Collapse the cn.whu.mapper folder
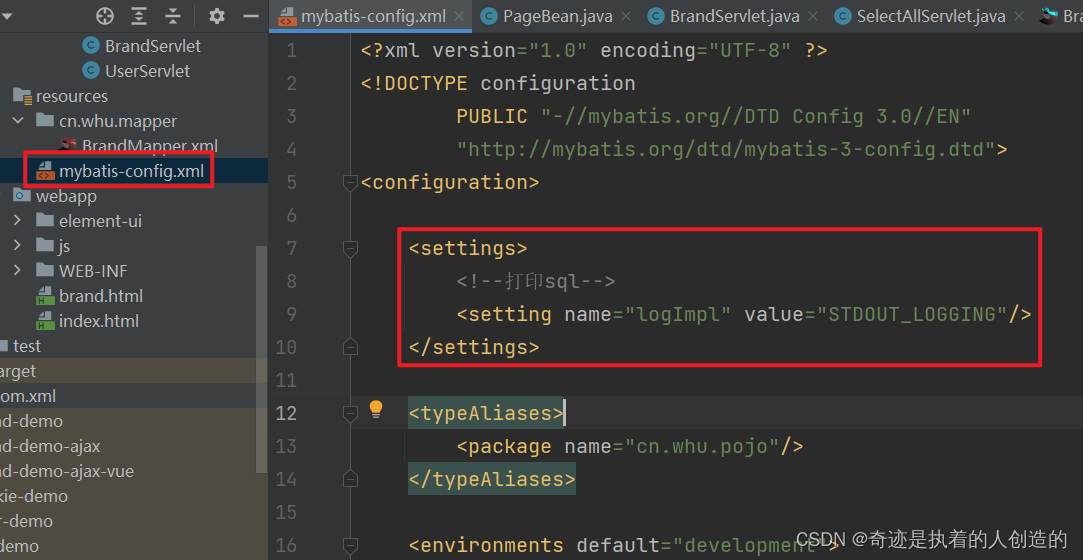This screenshot has width=1083, height=560. point(18,121)
